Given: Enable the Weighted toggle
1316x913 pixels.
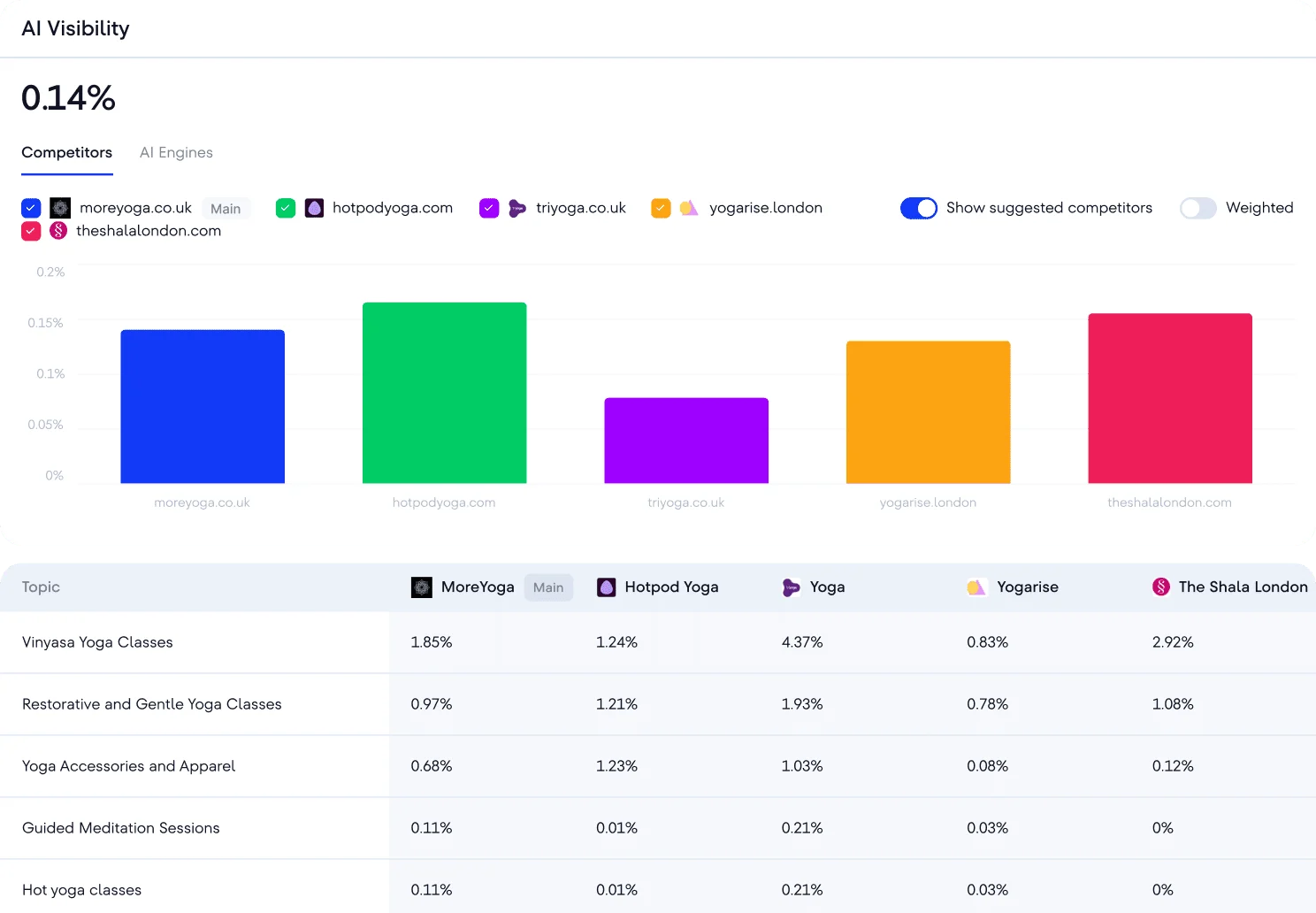Looking at the screenshot, I should [1198, 208].
